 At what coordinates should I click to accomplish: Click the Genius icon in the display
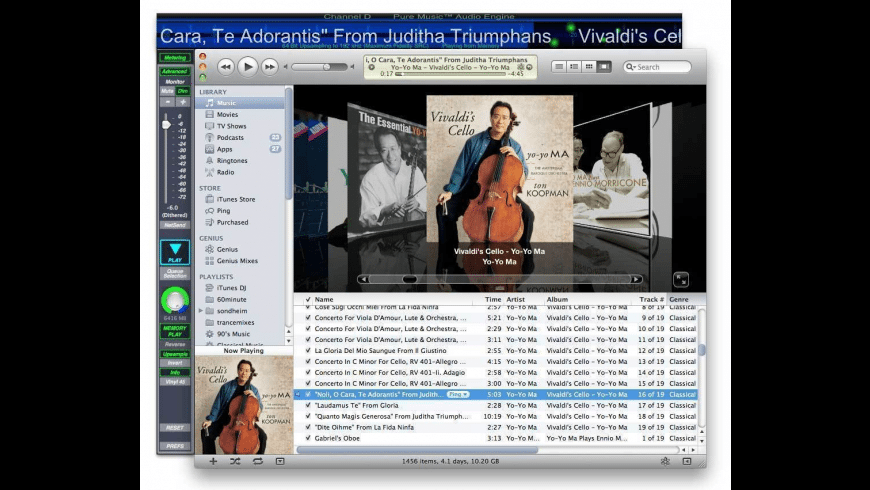[x=520, y=67]
